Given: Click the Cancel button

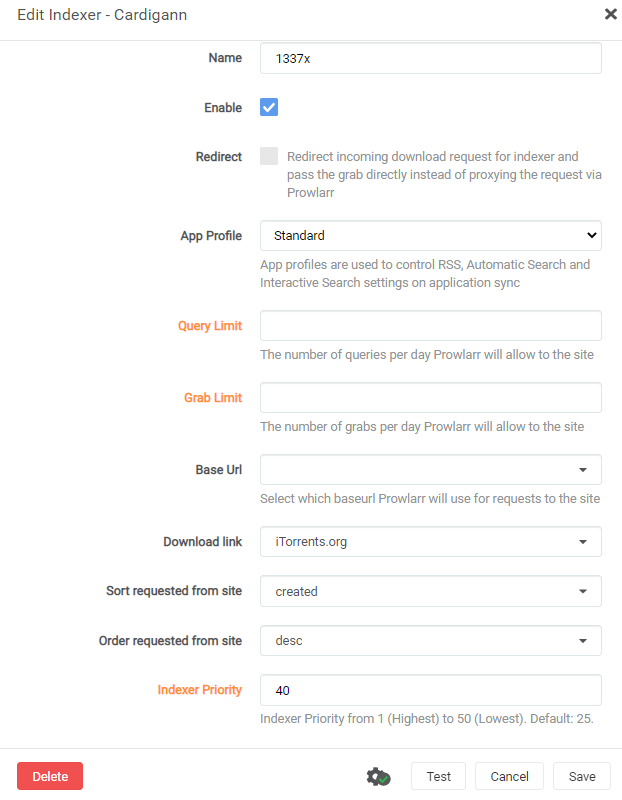Looking at the screenshot, I should (x=509, y=776).
